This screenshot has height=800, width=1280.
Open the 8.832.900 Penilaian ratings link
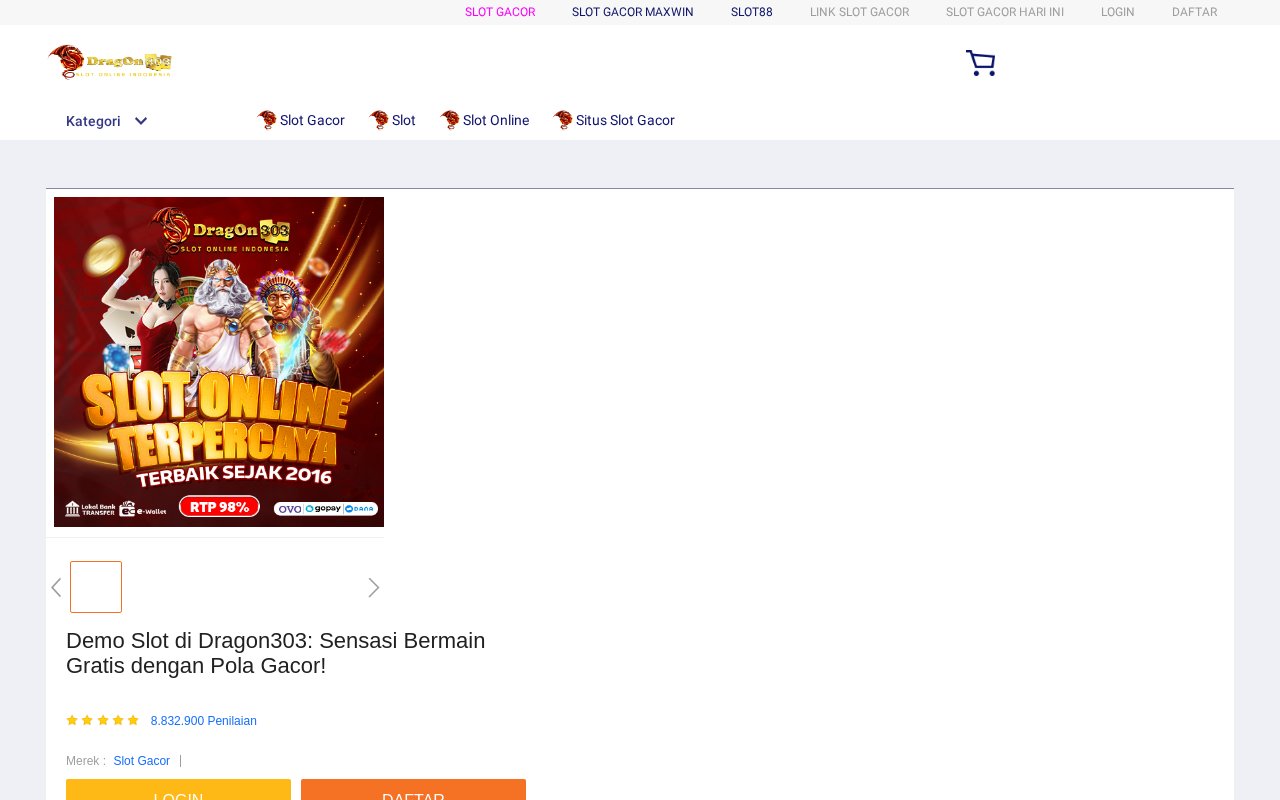(x=204, y=721)
